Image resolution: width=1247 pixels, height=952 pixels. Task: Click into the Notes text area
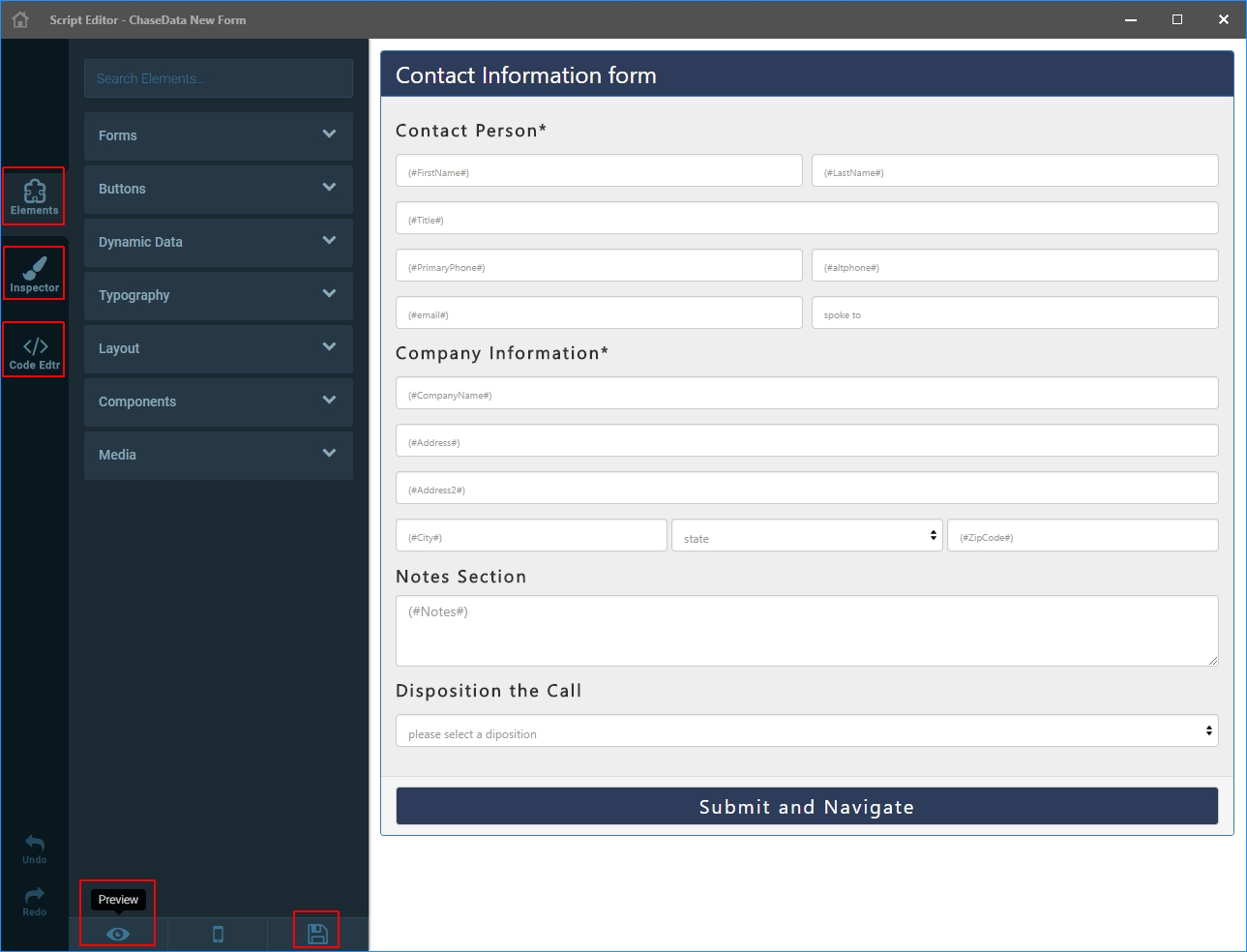coord(807,629)
